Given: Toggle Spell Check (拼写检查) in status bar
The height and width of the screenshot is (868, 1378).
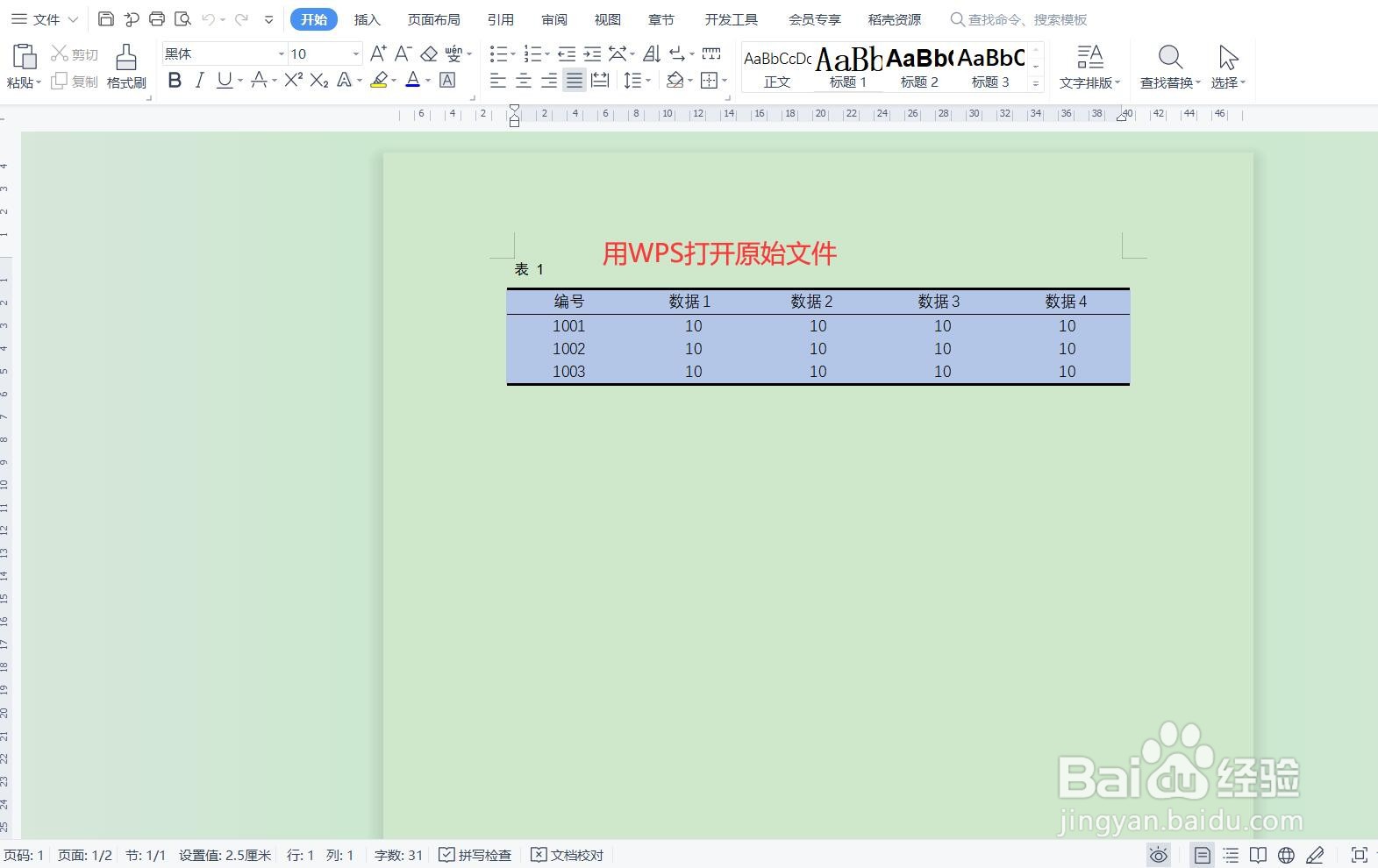Looking at the screenshot, I should point(475,855).
